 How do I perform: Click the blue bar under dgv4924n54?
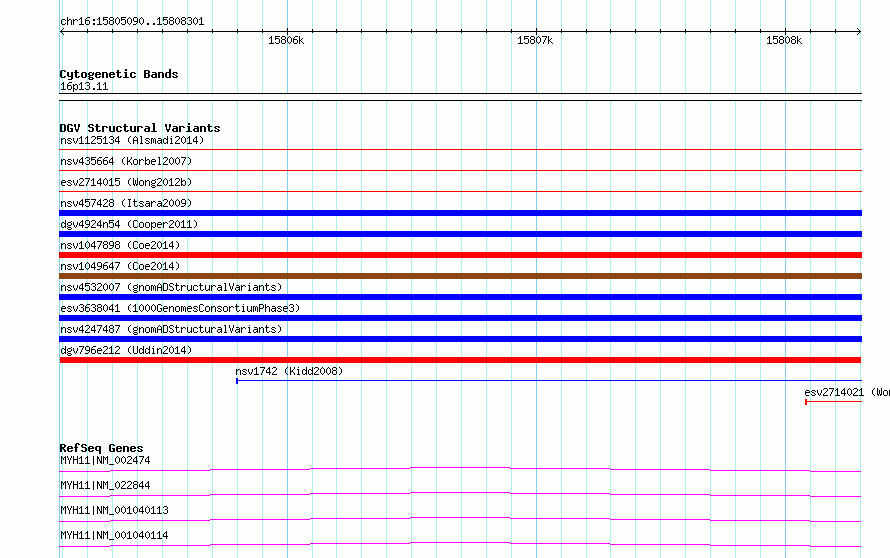click(x=460, y=234)
